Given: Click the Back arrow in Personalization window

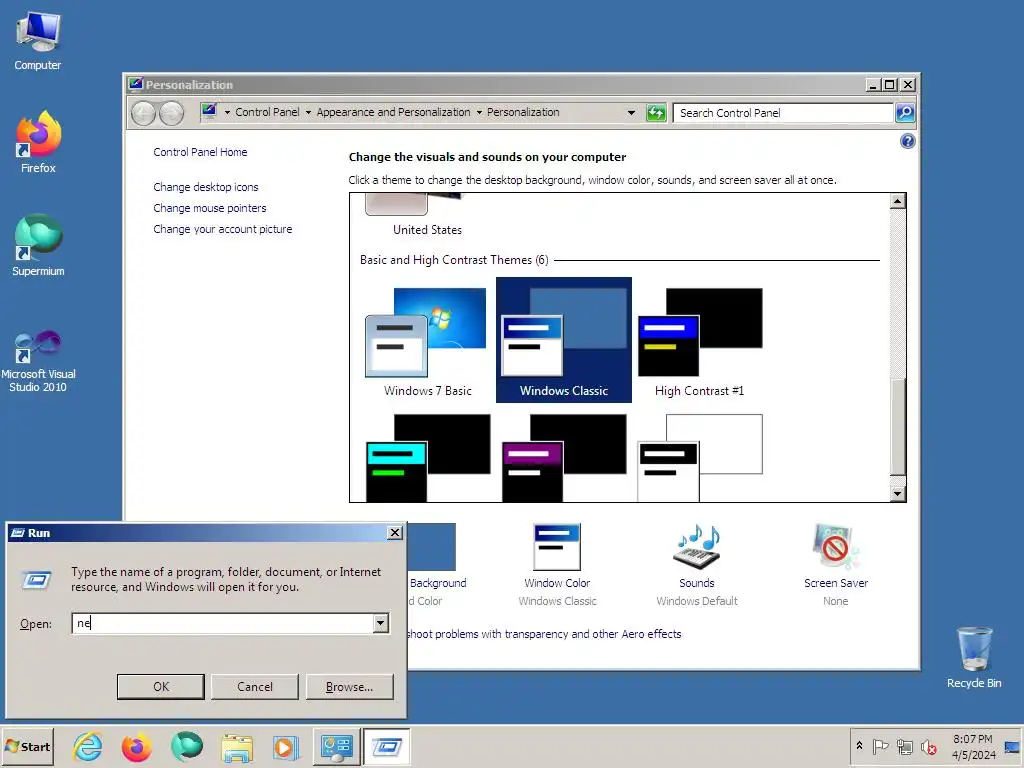Looking at the screenshot, I should click(x=143, y=114).
